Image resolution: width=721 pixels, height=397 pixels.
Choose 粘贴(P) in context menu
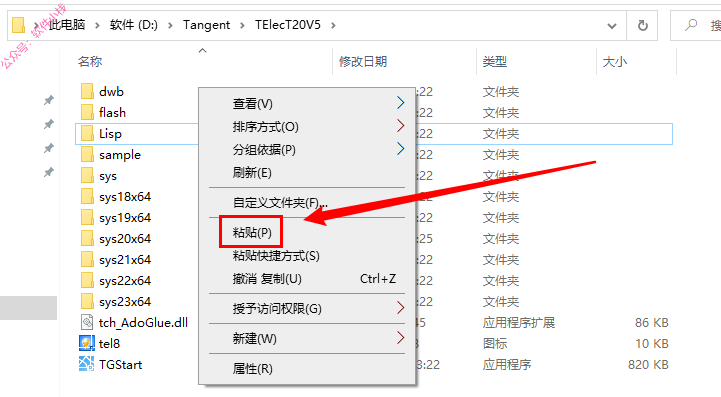(307, 232)
